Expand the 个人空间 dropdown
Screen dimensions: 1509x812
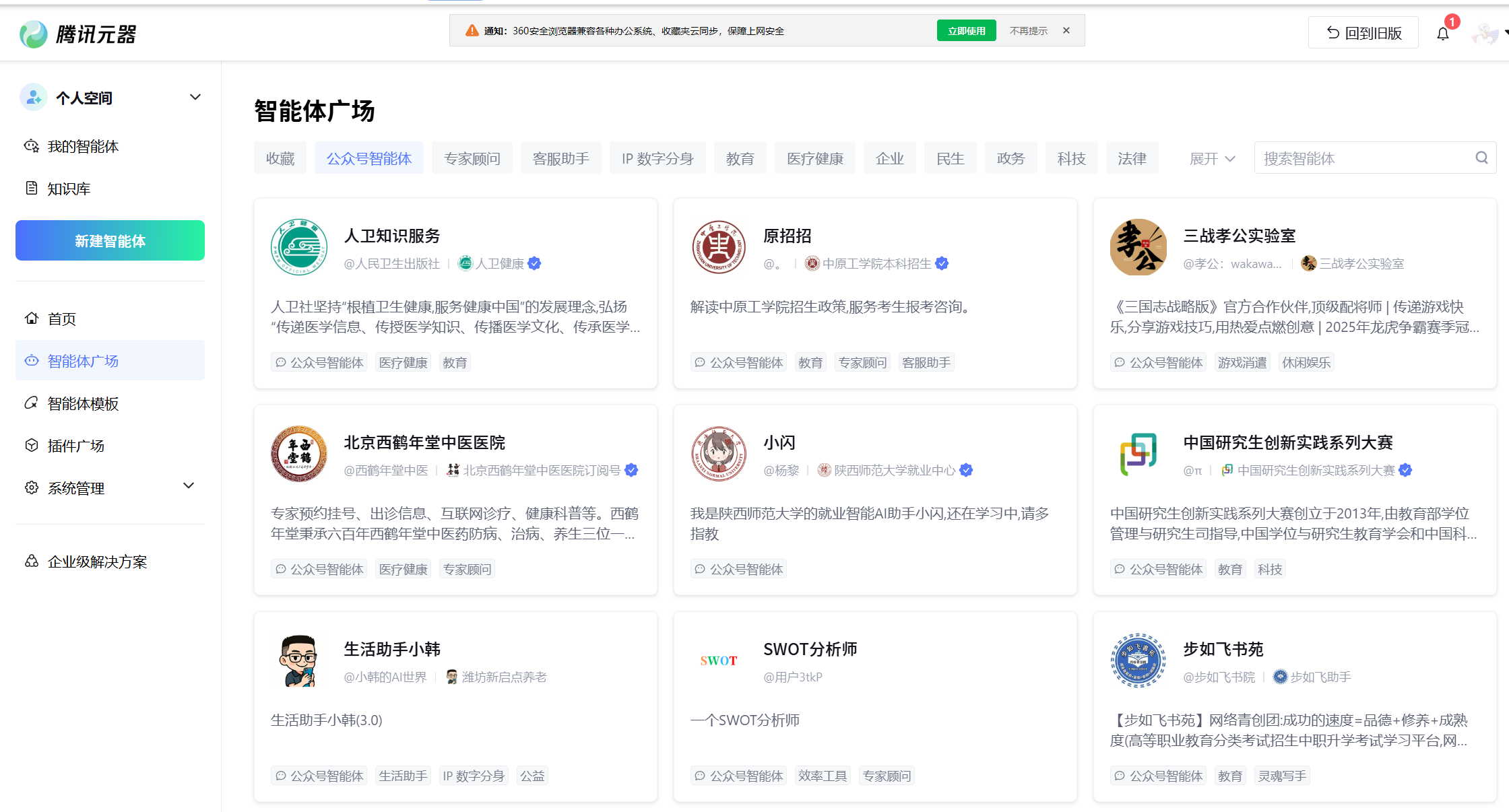[195, 98]
